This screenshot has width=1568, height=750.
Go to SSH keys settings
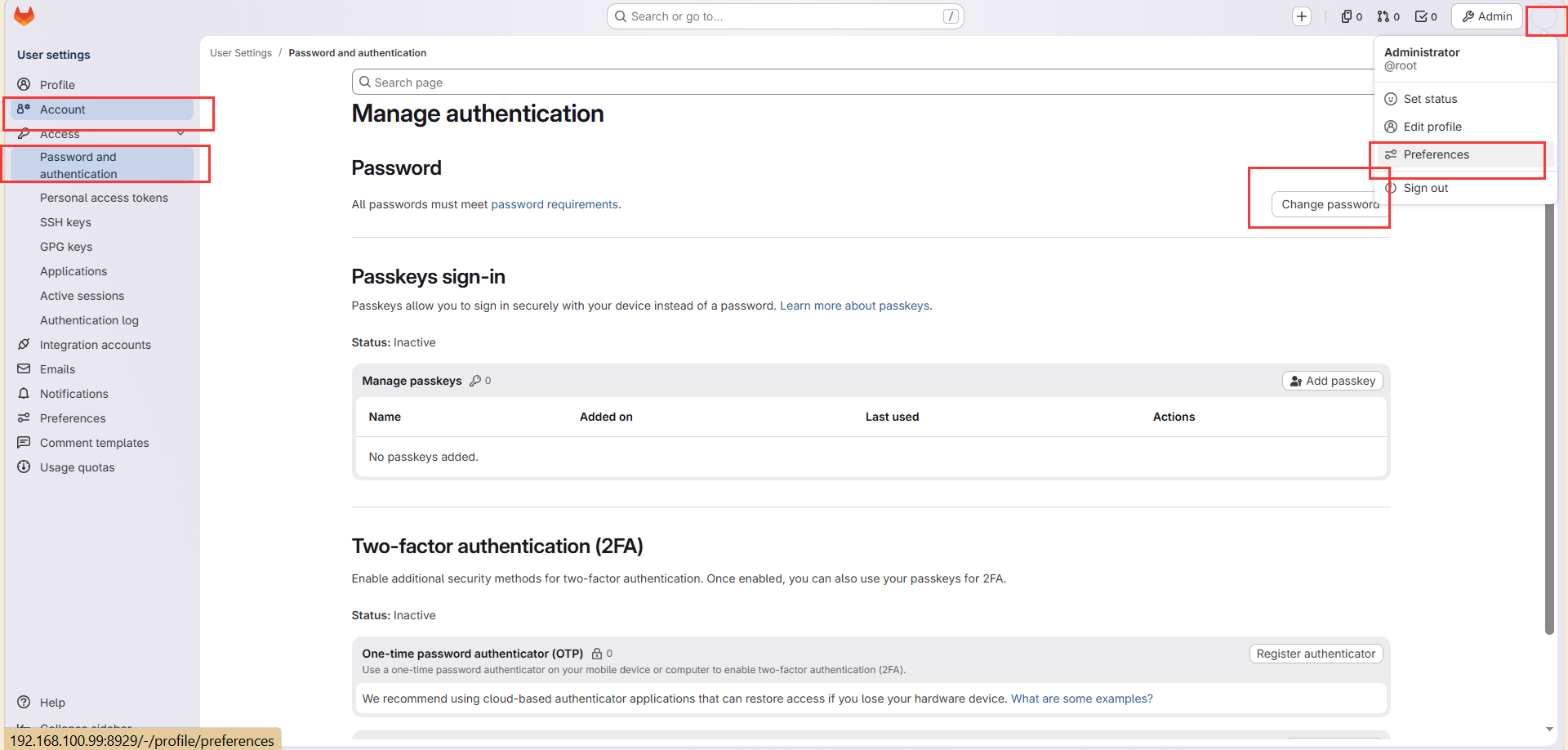[x=65, y=222]
